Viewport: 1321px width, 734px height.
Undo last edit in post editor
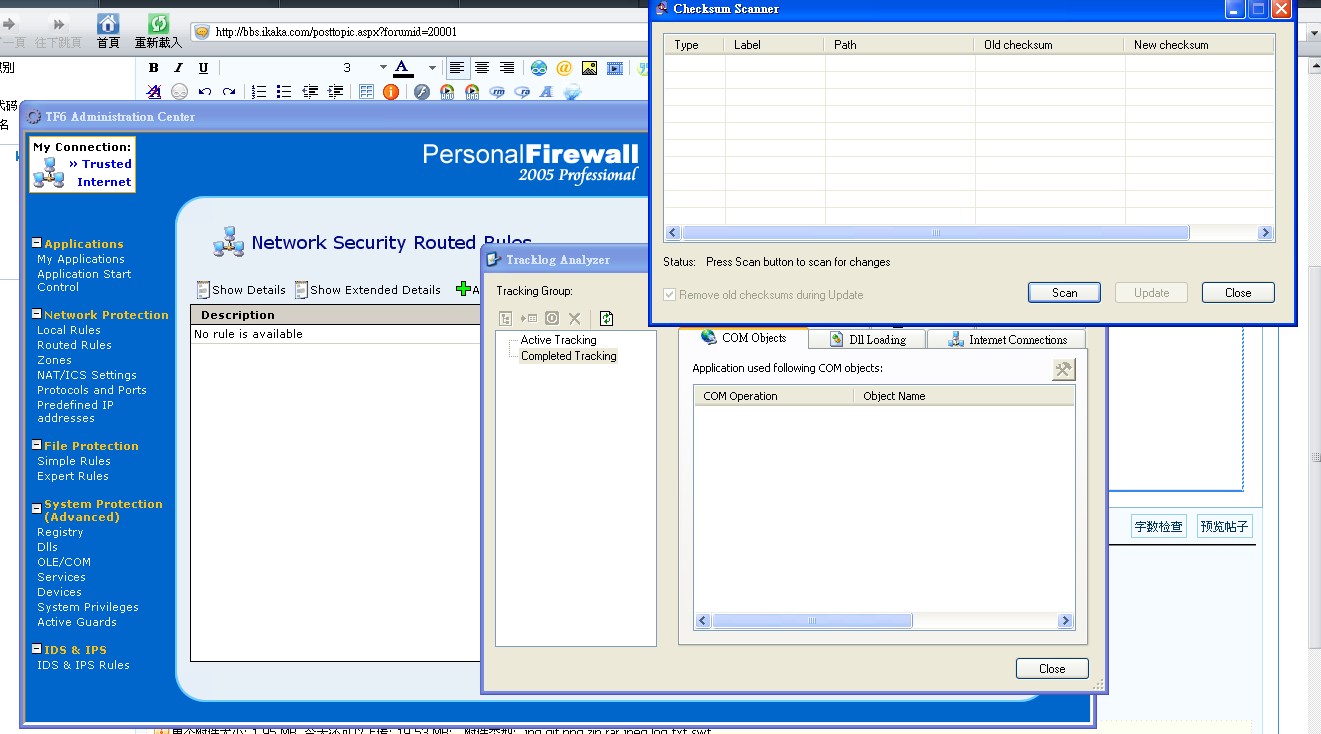click(204, 92)
